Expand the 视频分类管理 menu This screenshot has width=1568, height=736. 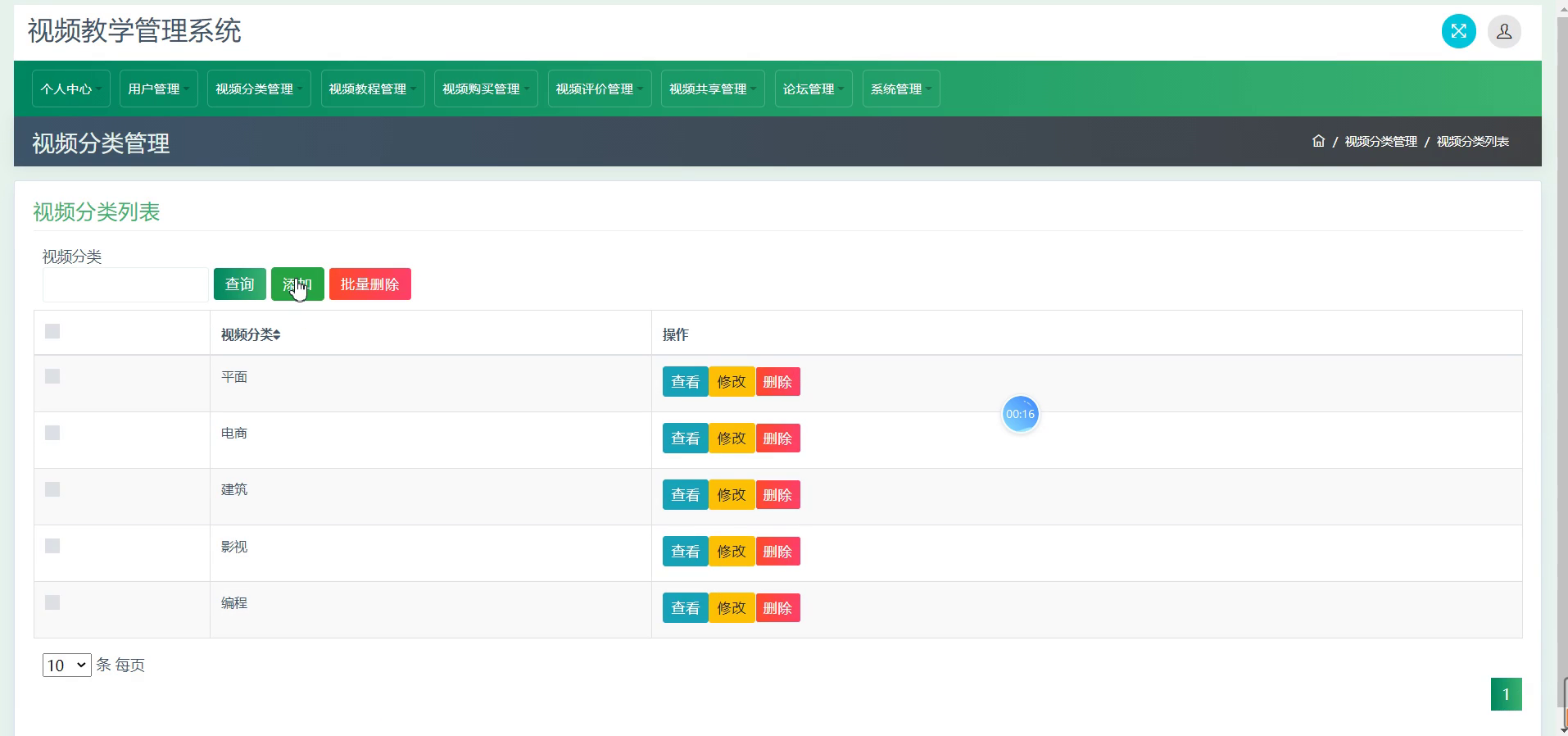click(x=259, y=89)
